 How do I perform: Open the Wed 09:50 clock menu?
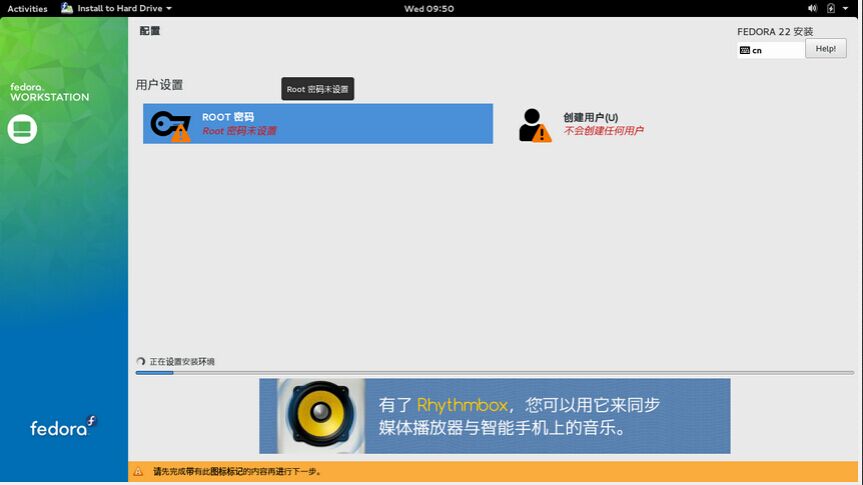429,8
